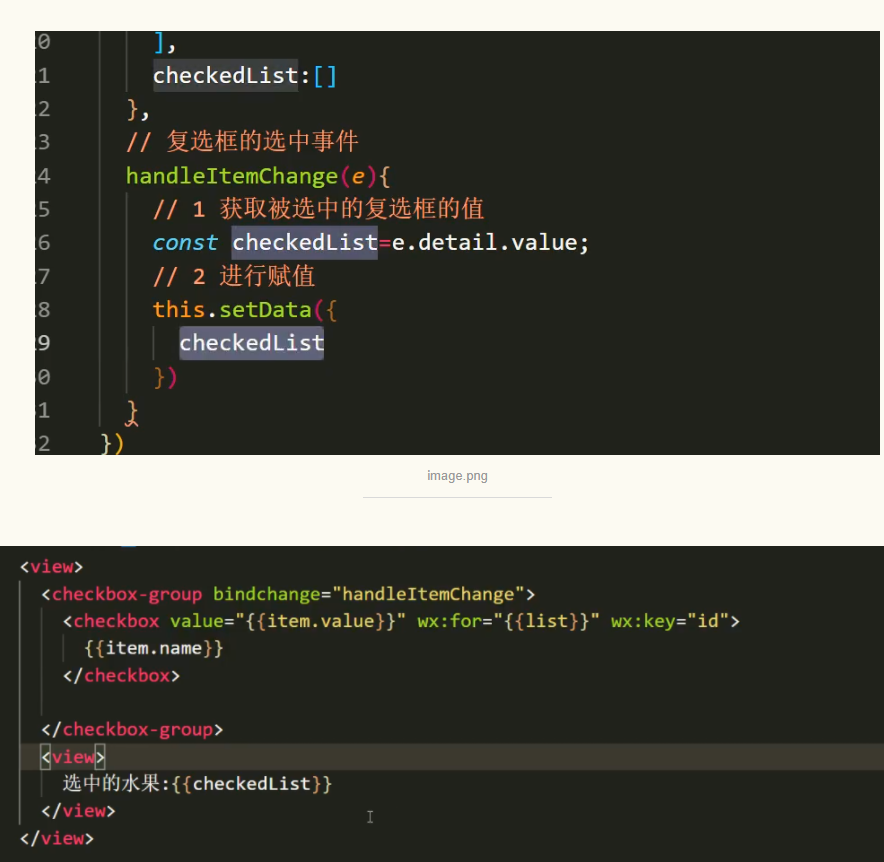Viewport: 884px width, 862px height.
Task: Click {{item.name}} binding text
Action: click(153, 648)
